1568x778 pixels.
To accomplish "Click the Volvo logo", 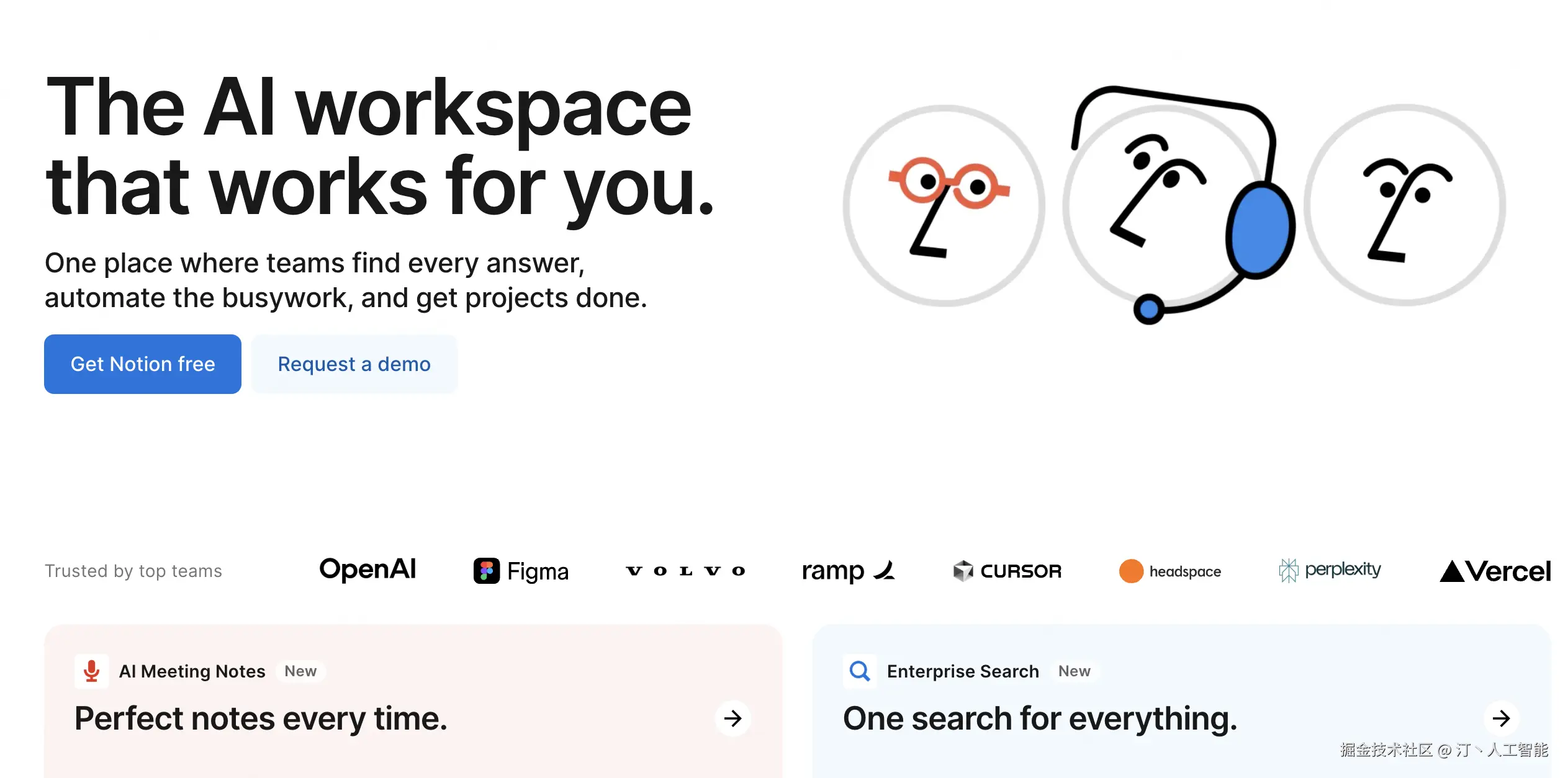I will point(685,571).
